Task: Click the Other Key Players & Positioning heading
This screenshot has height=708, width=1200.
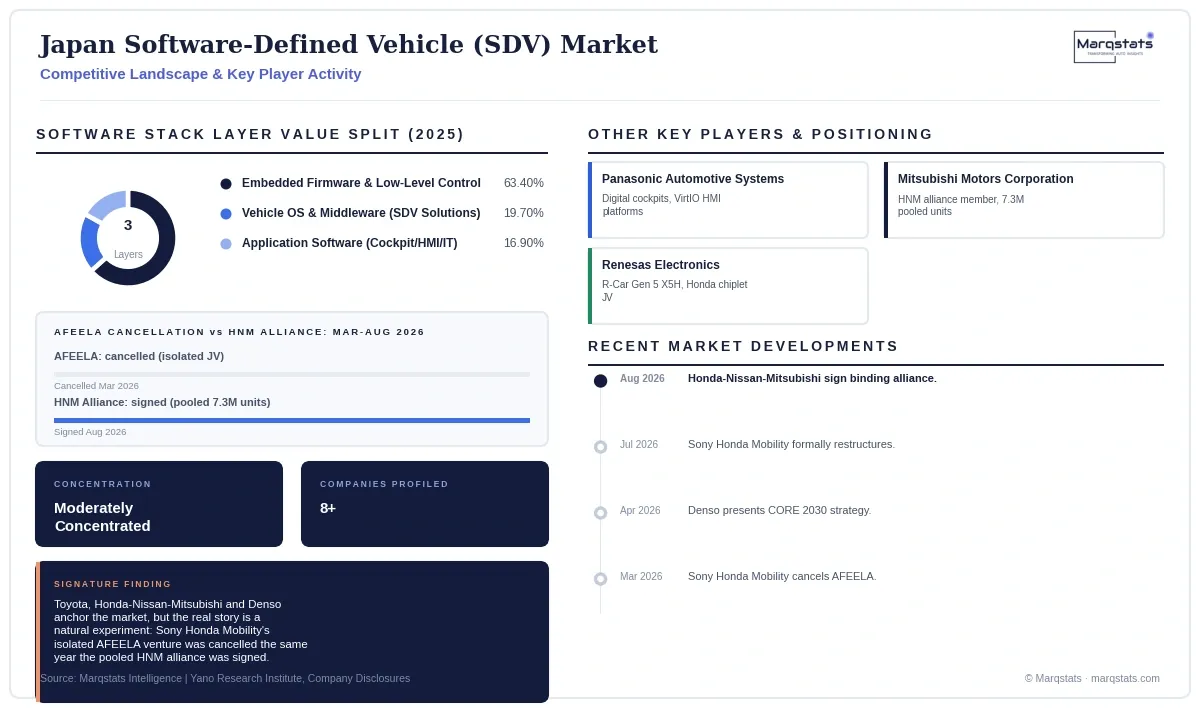Action: coord(760,135)
